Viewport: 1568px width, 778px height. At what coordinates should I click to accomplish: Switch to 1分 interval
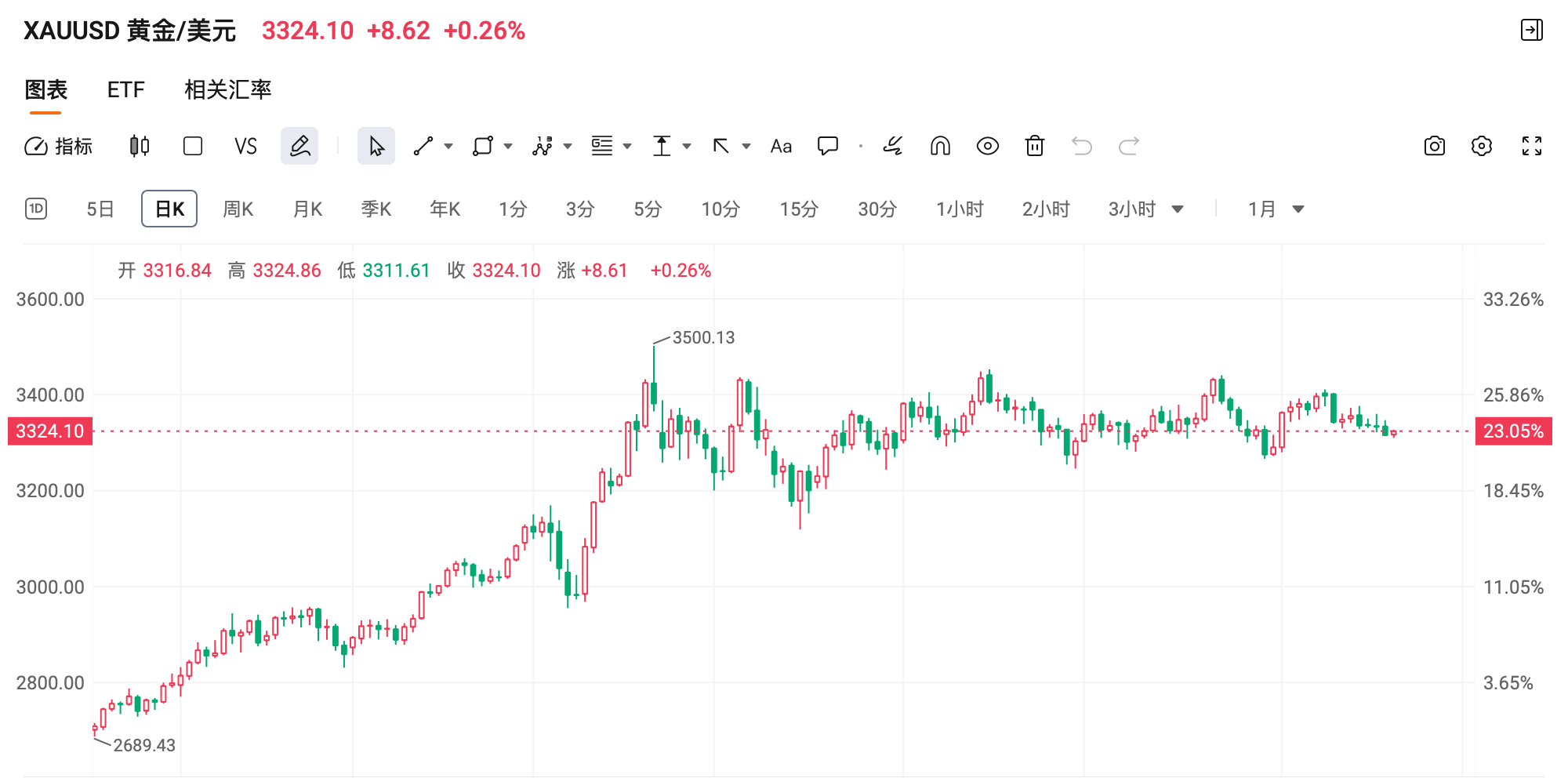(x=513, y=209)
